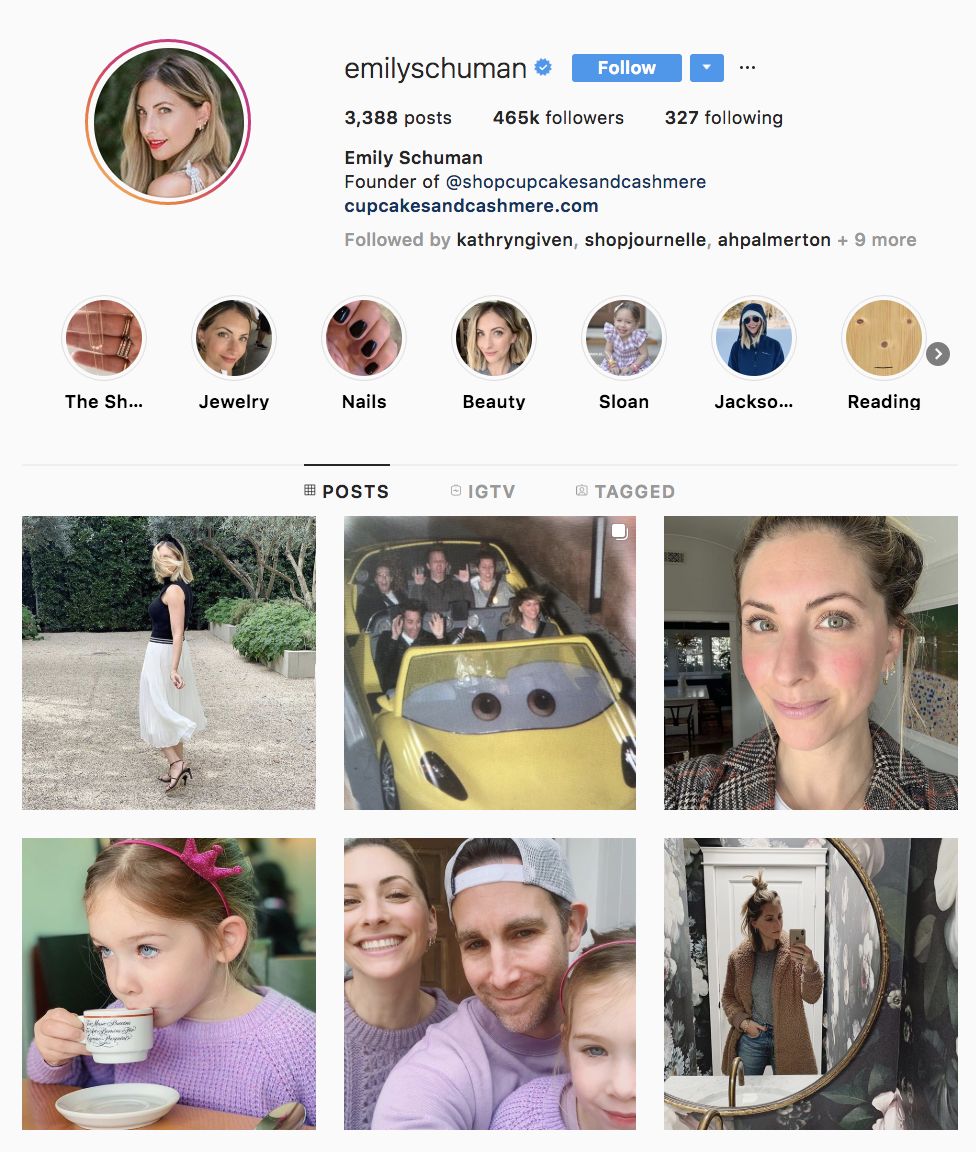Open the Jackso... story highlight

coord(754,339)
